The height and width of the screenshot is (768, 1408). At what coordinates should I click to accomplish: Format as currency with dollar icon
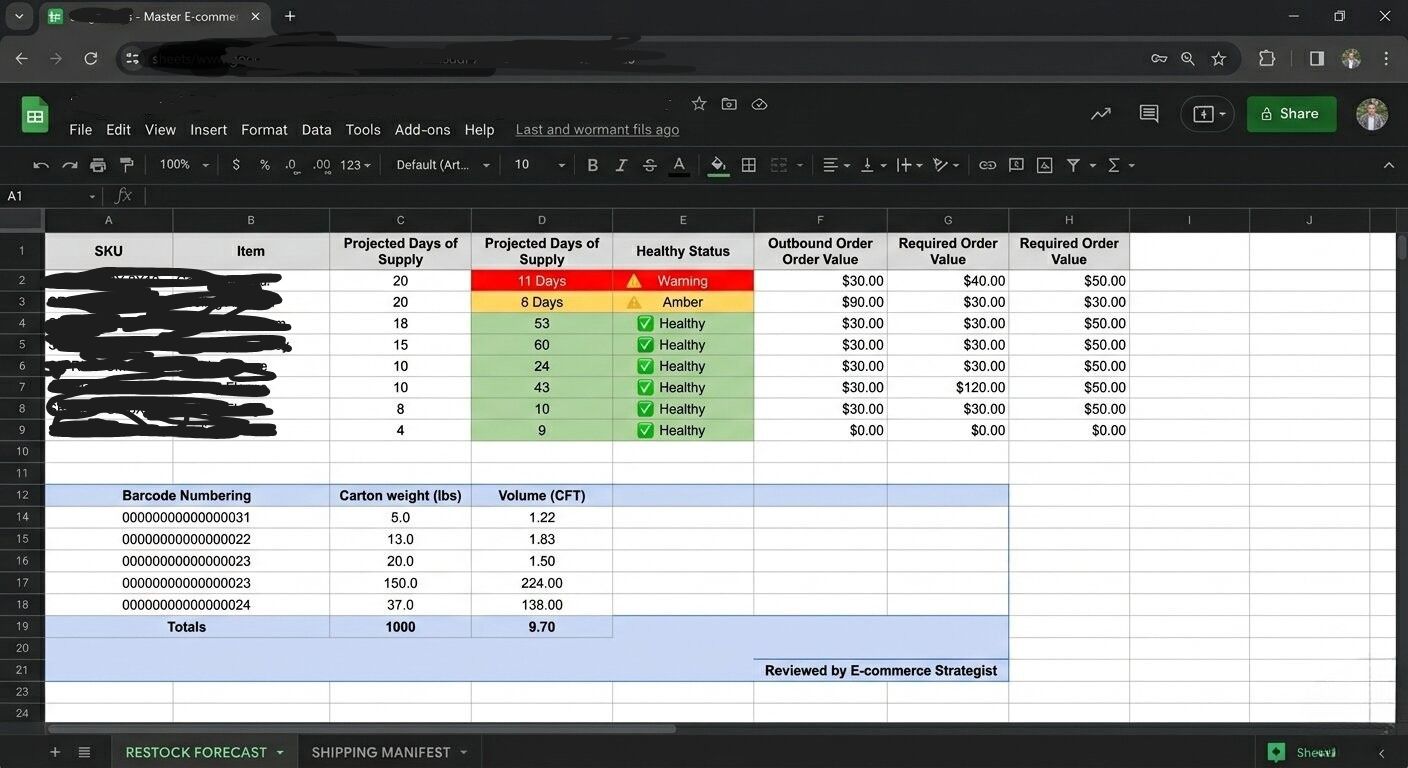tap(236, 165)
